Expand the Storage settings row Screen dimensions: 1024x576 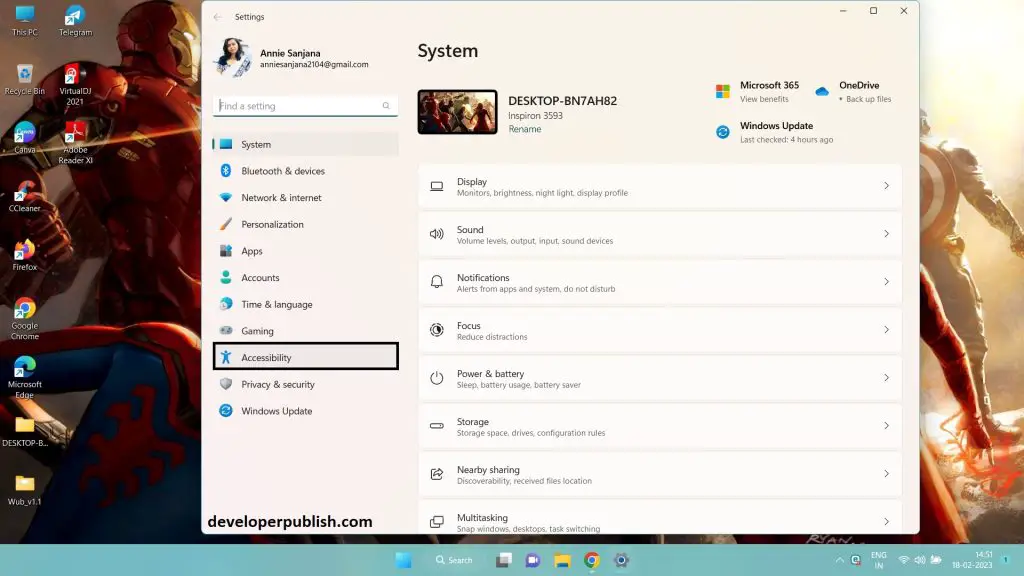[660, 426]
